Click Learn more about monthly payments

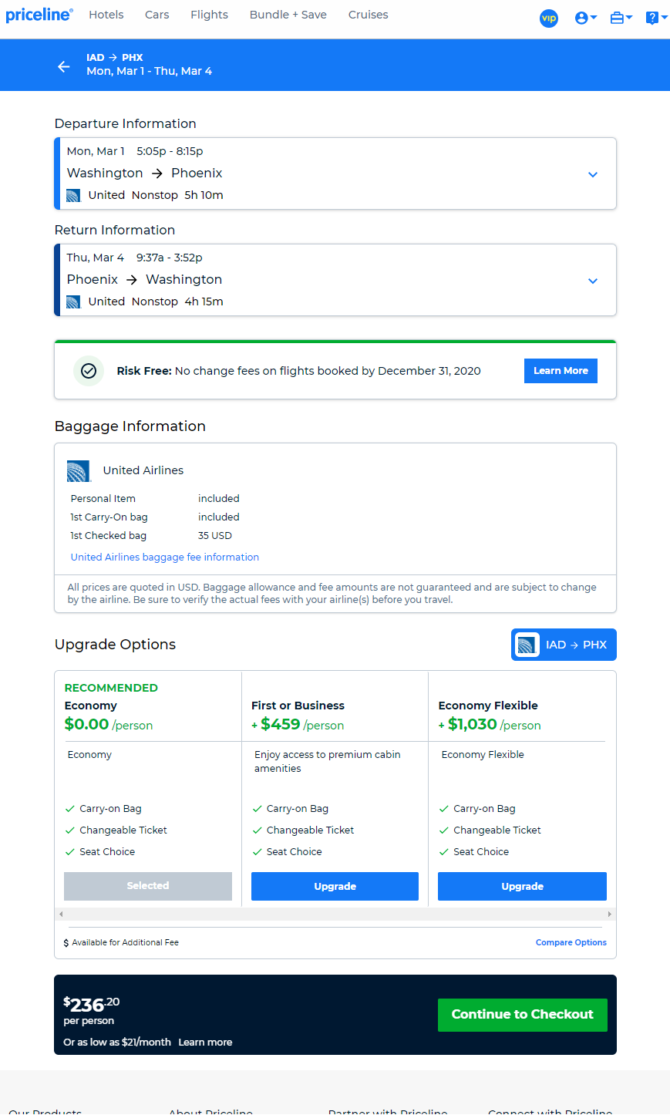point(205,1042)
